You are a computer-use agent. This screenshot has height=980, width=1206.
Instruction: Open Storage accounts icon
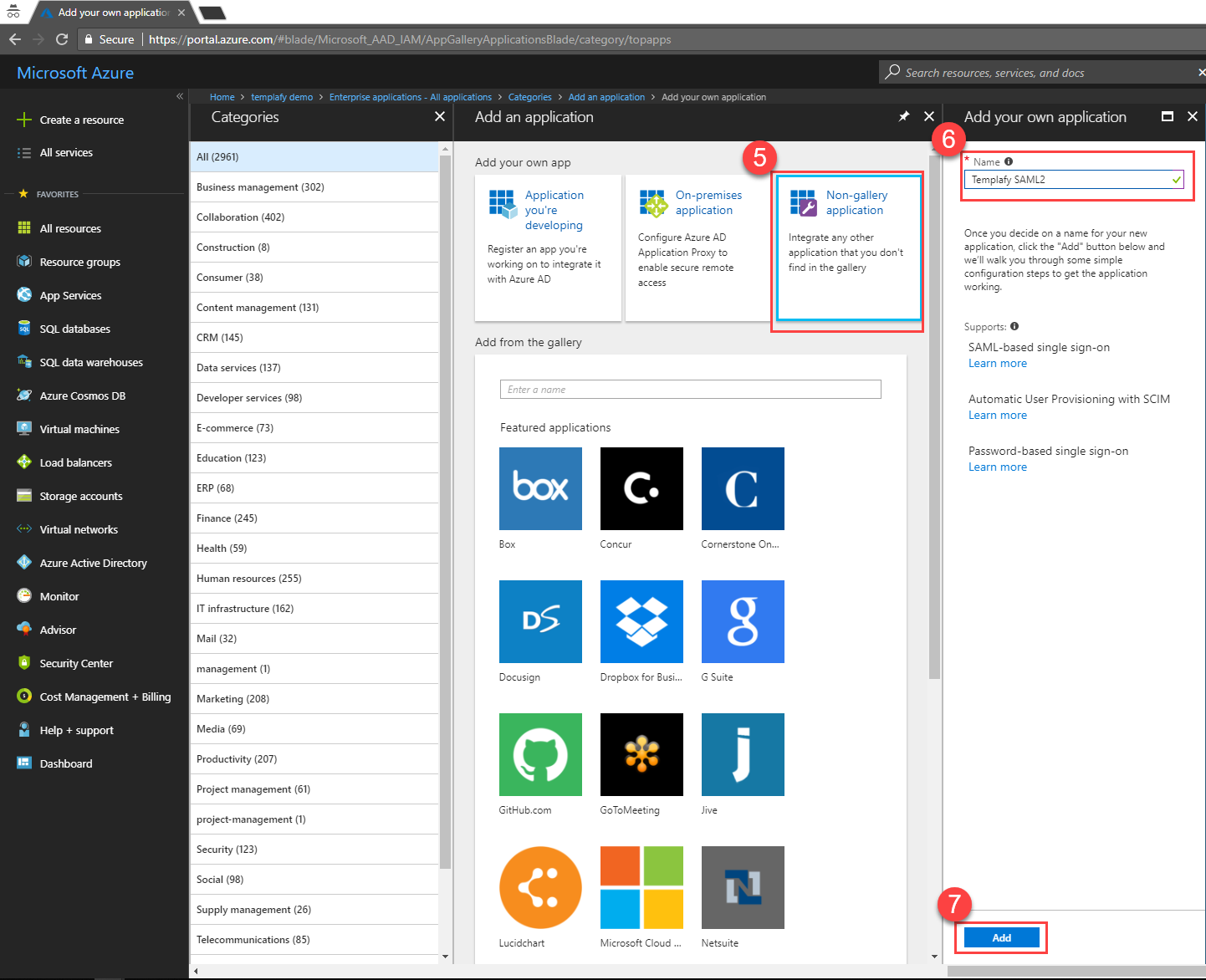pos(24,496)
